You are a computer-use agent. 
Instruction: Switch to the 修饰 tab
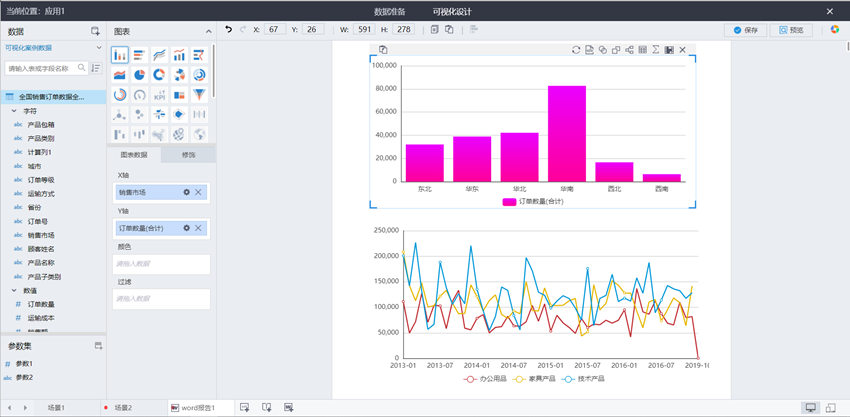(188, 155)
